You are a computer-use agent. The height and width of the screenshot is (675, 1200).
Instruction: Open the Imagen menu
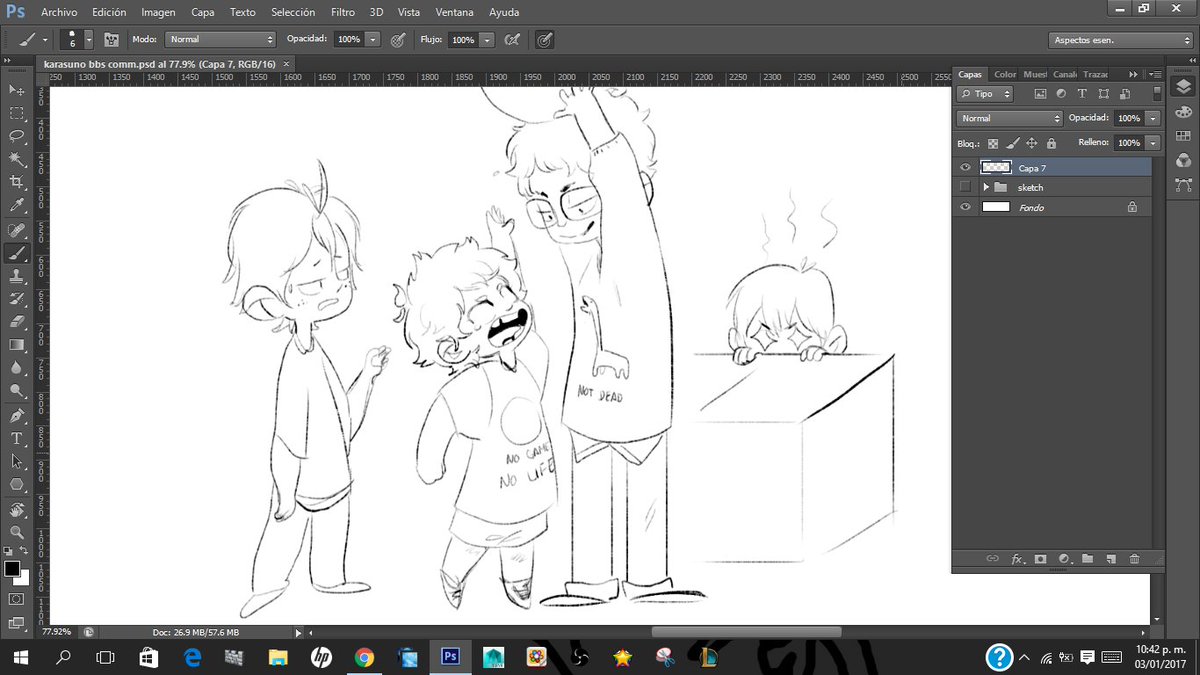pyautogui.click(x=158, y=12)
